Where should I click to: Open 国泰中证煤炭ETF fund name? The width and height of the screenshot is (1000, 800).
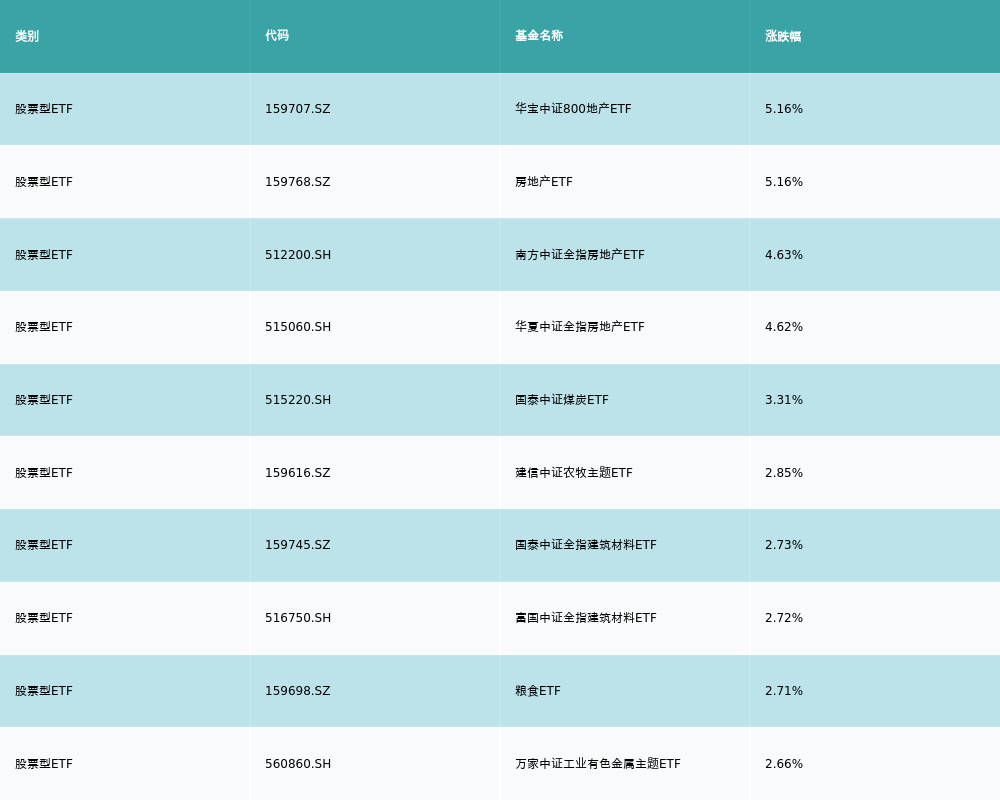coord(562,400)
